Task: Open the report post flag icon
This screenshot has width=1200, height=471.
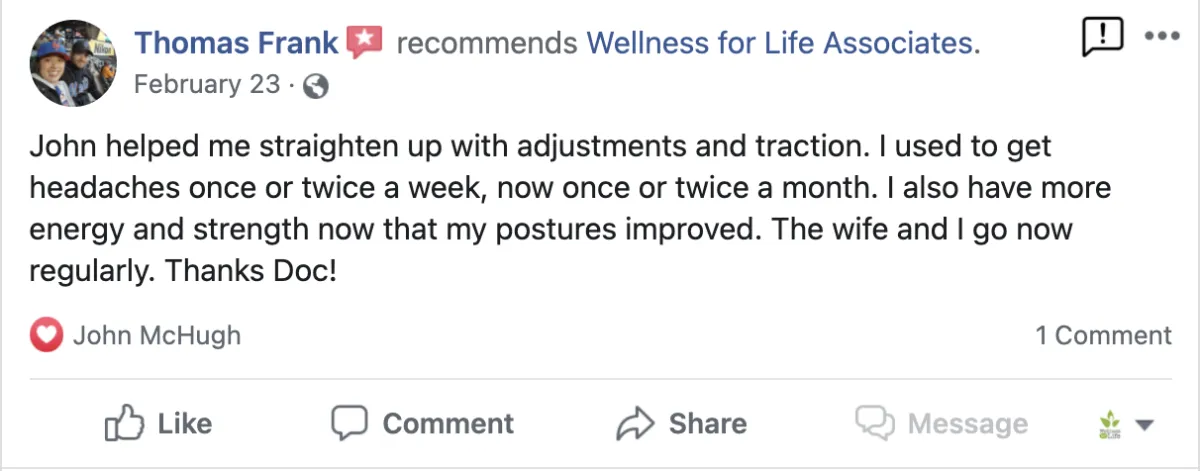Action: [x=1101, y=38]
